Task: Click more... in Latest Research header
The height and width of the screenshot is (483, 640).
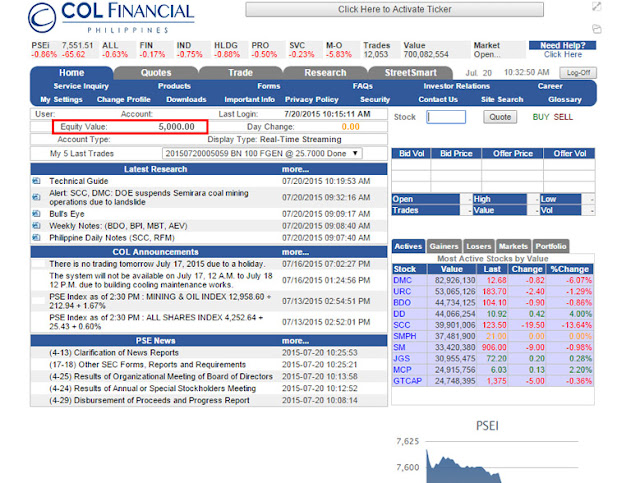Action: [295, 169]
